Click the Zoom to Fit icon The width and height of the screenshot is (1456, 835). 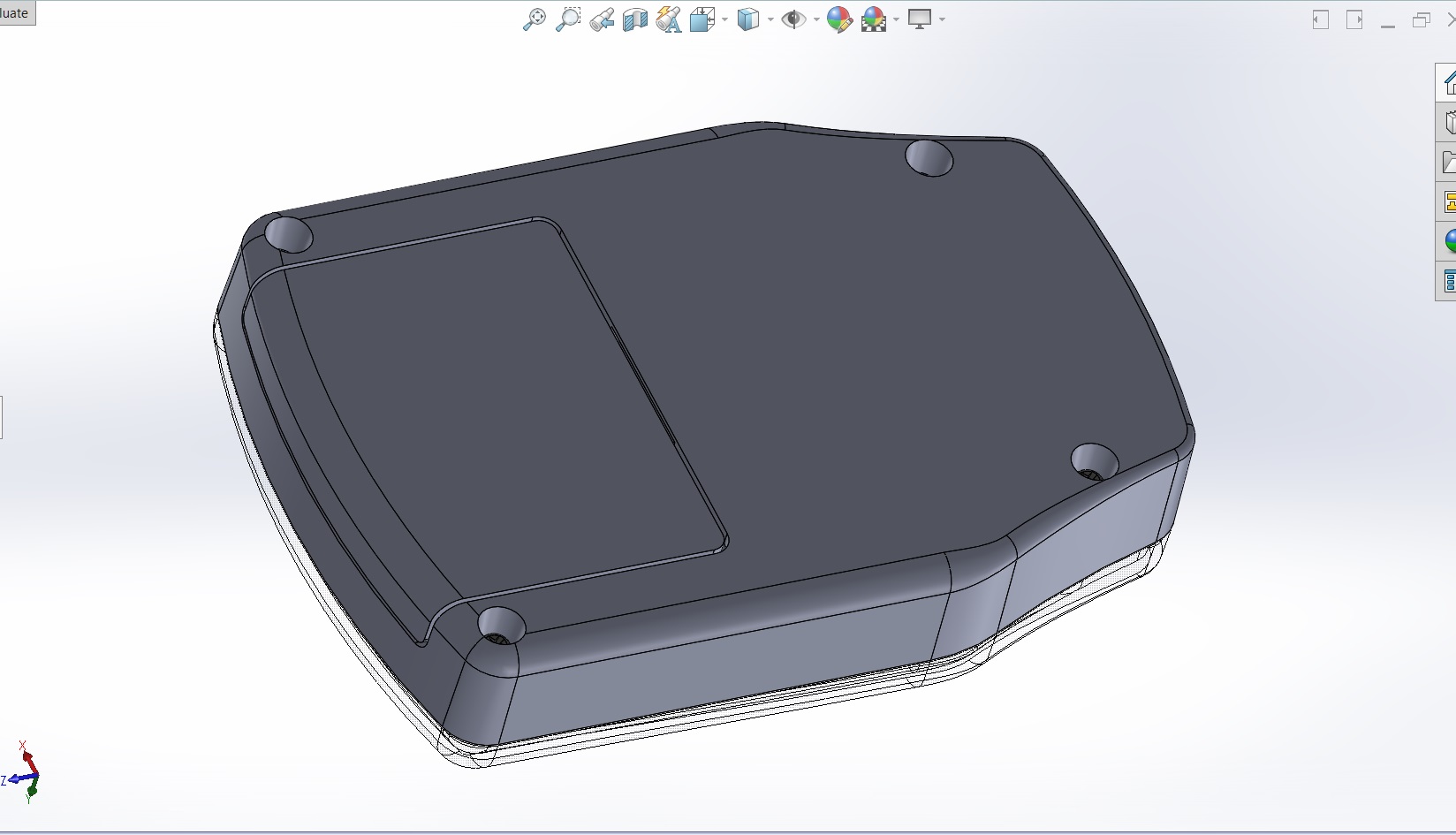pyautogui.click(x=535, y=19)
